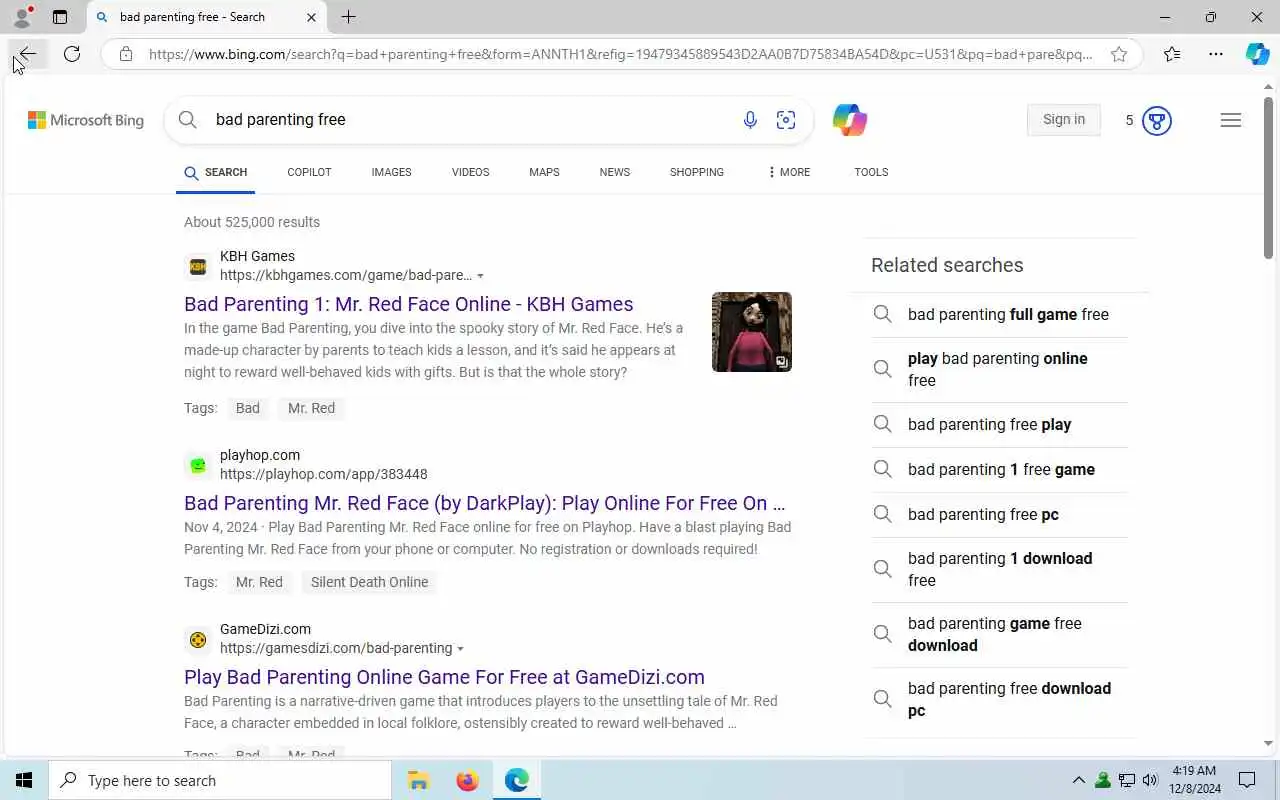Viewport: 1280px width, 800px height.
Task: Click the Mr. Red tag under playhop result
Action: pyautogui.click(x=259, y=582)
